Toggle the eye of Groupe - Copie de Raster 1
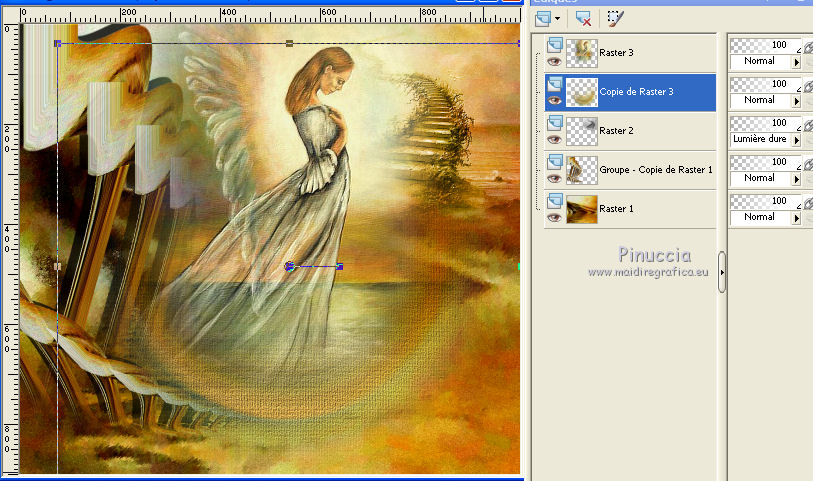The image size is (813, 481). point(554,179)
